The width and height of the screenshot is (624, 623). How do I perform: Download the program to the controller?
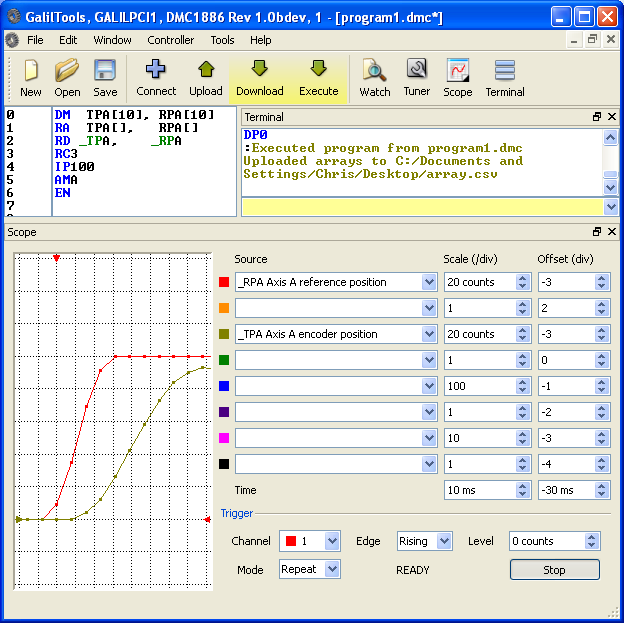260,78
